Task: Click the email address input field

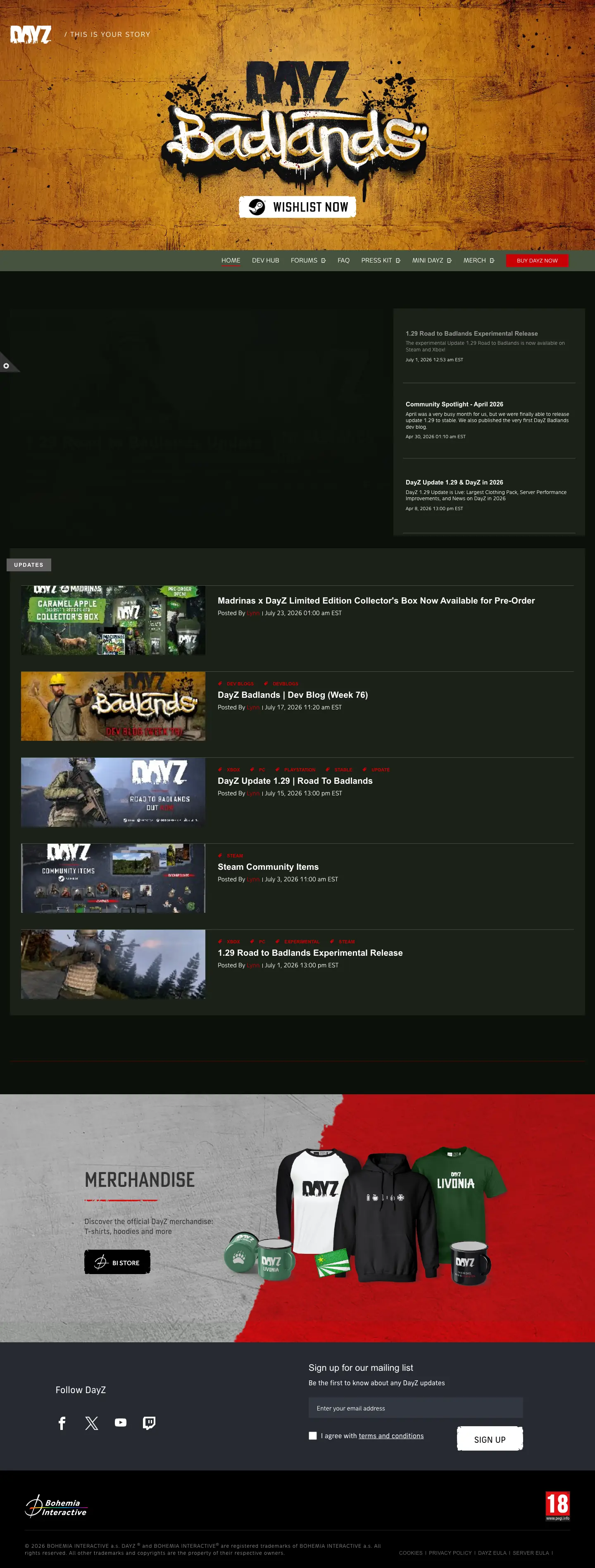Action: coord(416,1408)
